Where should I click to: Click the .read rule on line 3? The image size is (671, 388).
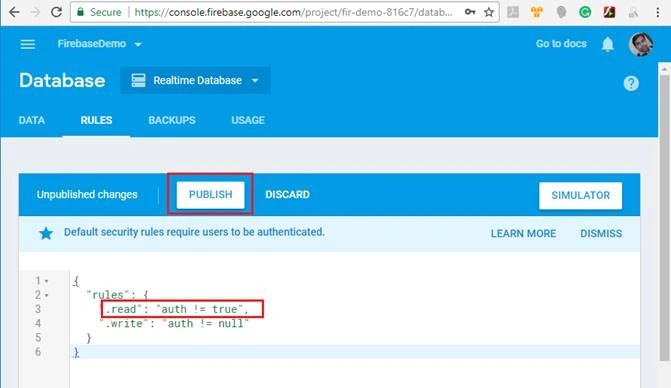point(175,309)
